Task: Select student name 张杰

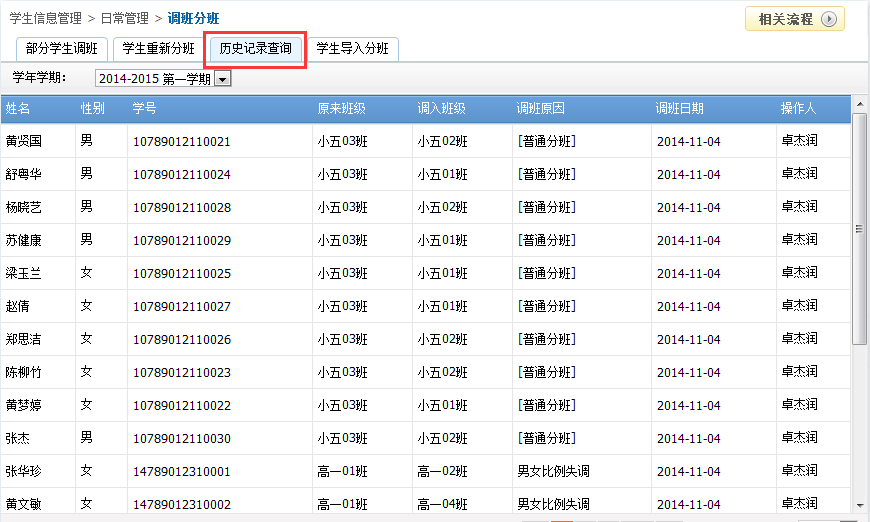Action: 18,438
